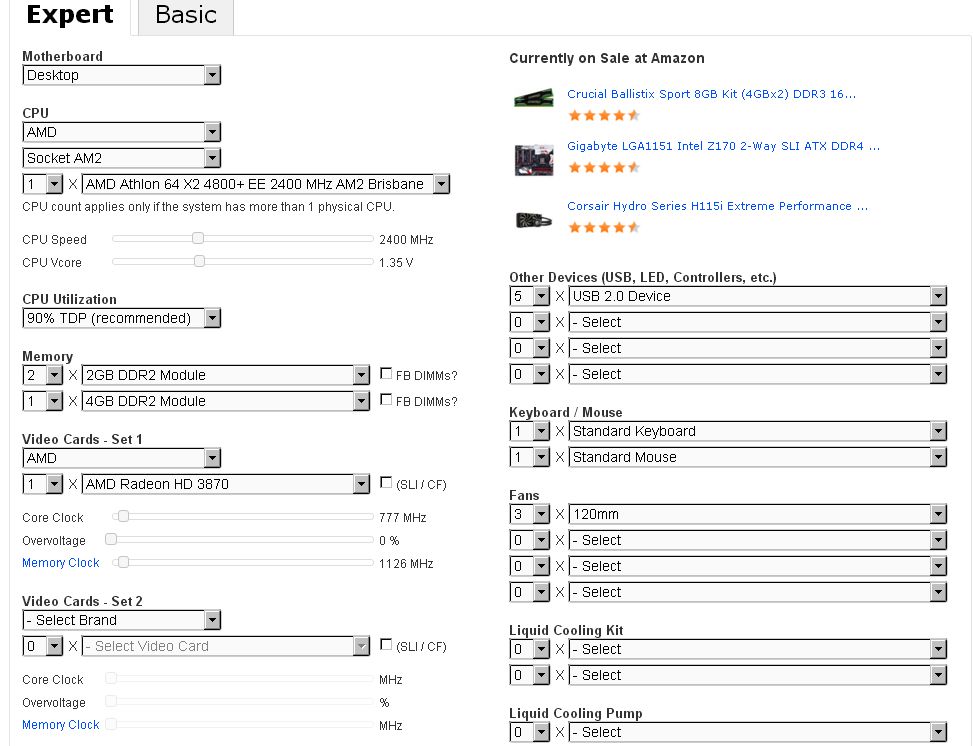This screenshot has height=746, width=973.
Task: Click the Crucial Ballistix RAM product thumbnail
Action: click(x=534, y=99)
